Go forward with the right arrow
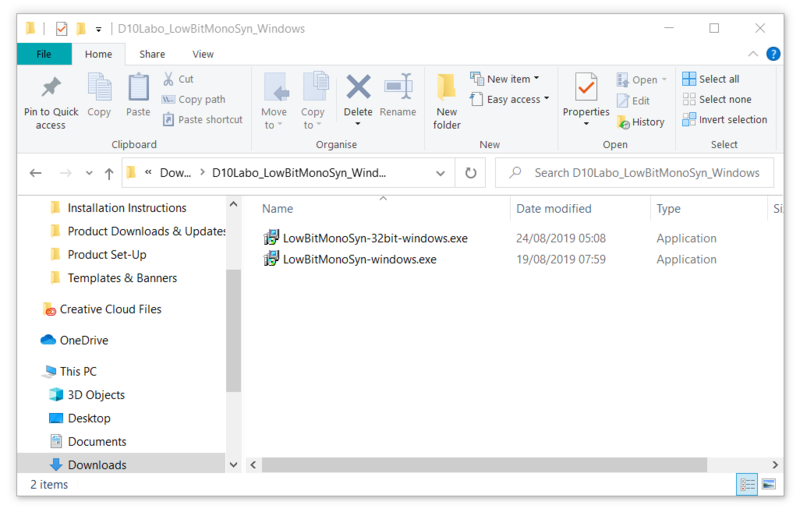 pos(66,173)
